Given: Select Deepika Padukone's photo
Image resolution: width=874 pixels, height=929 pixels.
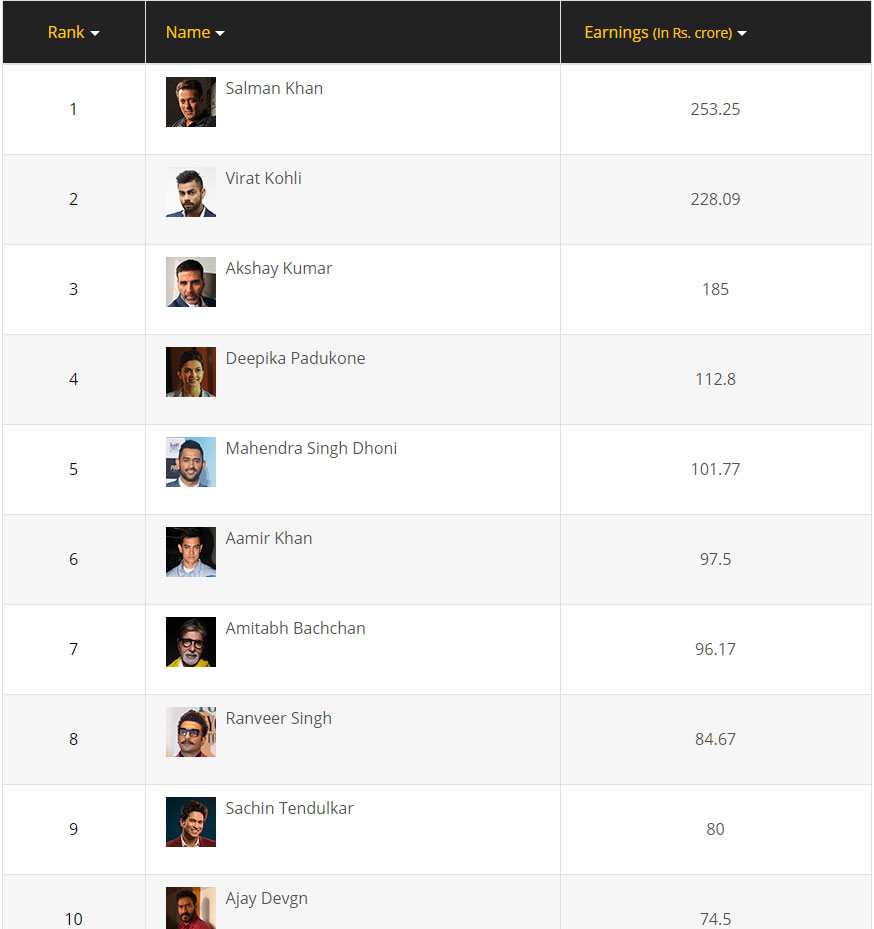Looking at the screenshot, I should click(x=191, y=372).
